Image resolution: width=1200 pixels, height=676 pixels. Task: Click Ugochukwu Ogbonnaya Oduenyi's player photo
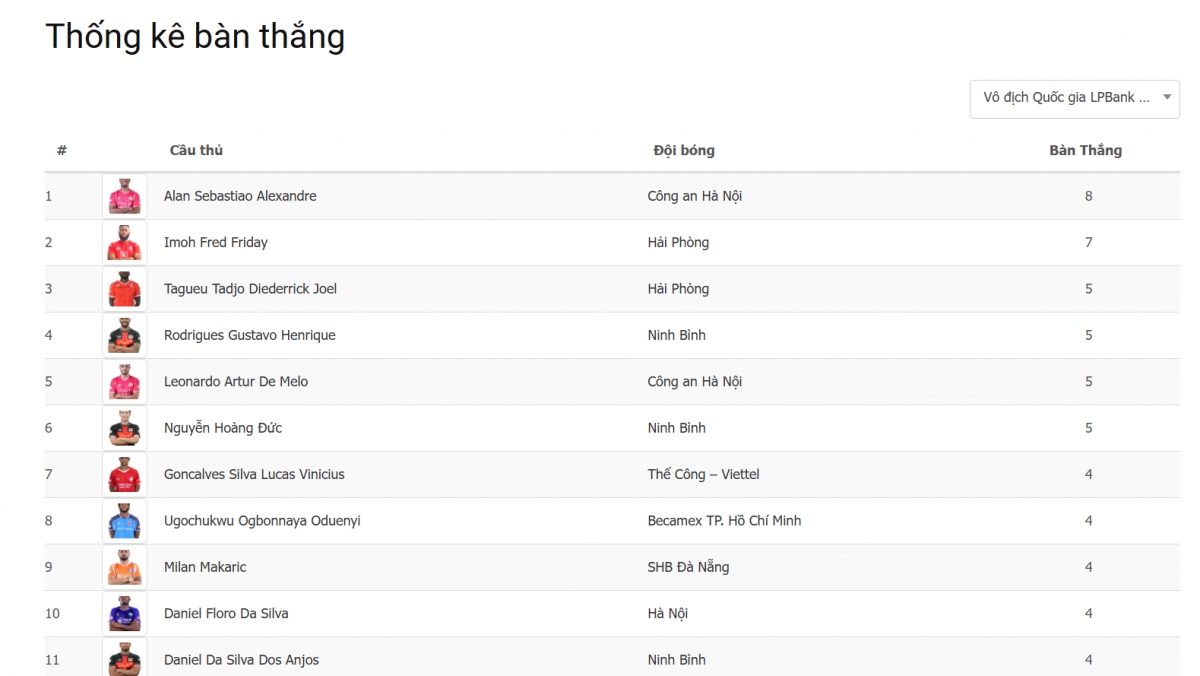pyautogui.click(x=124, y=521)
